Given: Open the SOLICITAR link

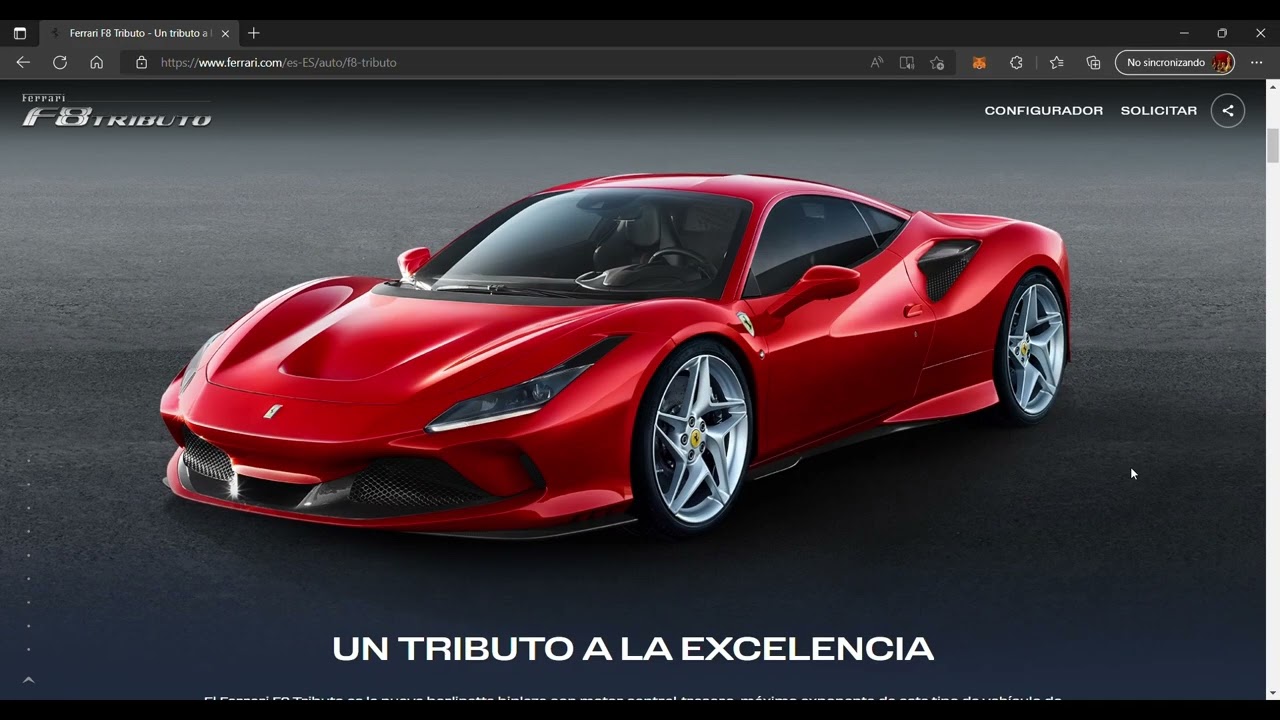Looking at the screenshot, I should (x=1159, y=111).
